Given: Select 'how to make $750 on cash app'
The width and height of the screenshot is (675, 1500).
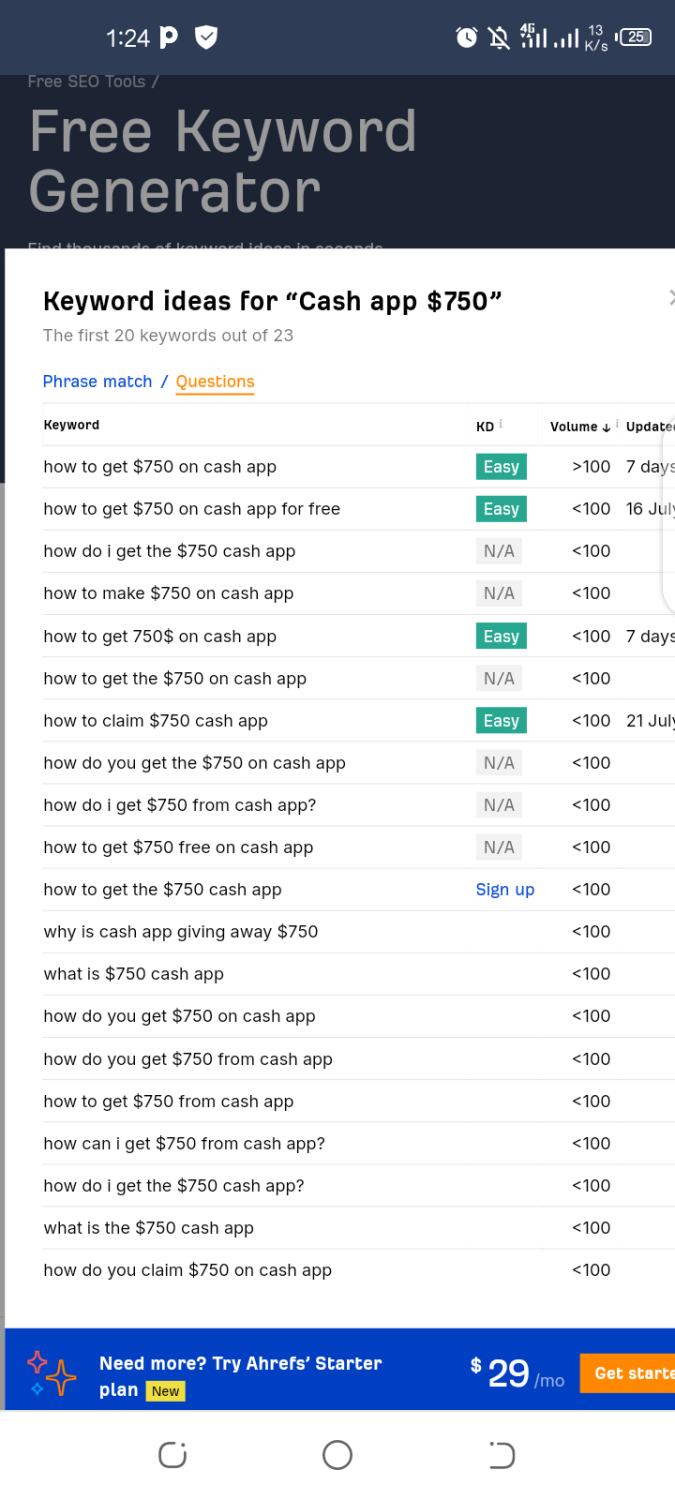Looking at the screenshot, I should [x=168, y=593].
